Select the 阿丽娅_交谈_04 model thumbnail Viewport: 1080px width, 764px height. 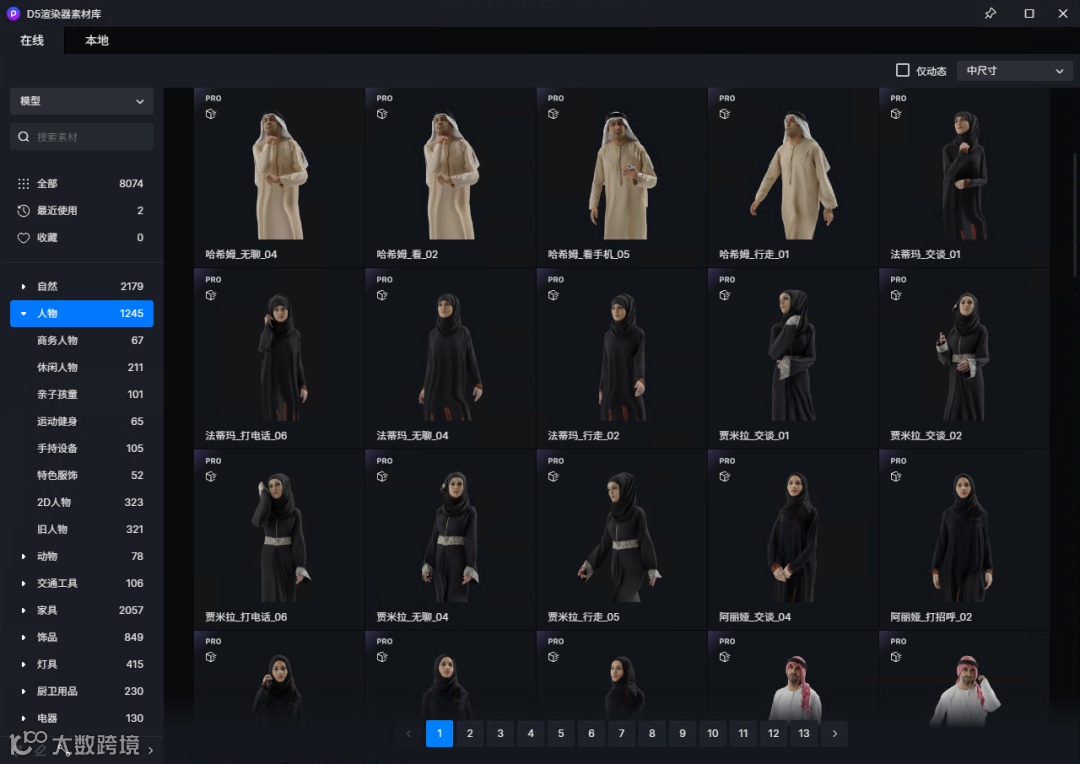coord(793,538)
